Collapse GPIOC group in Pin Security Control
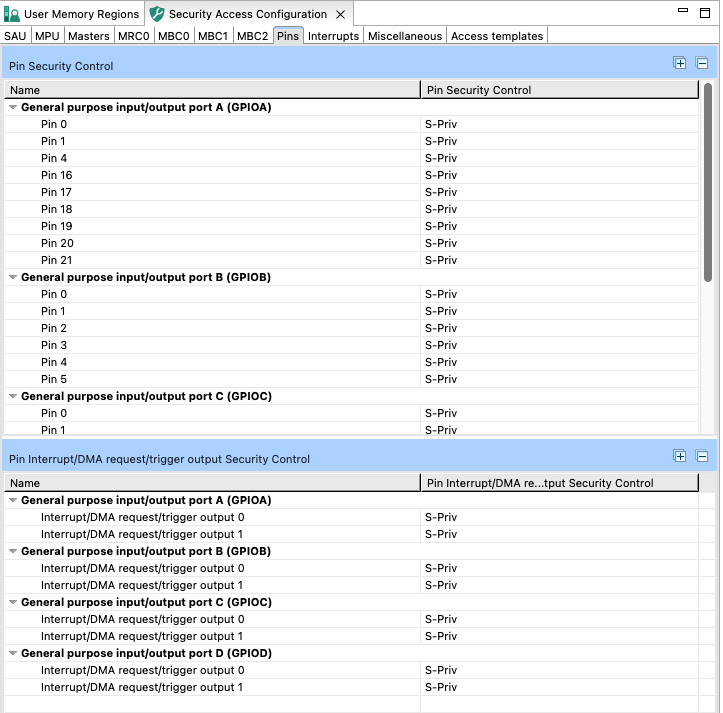 (x=13, y=396)
